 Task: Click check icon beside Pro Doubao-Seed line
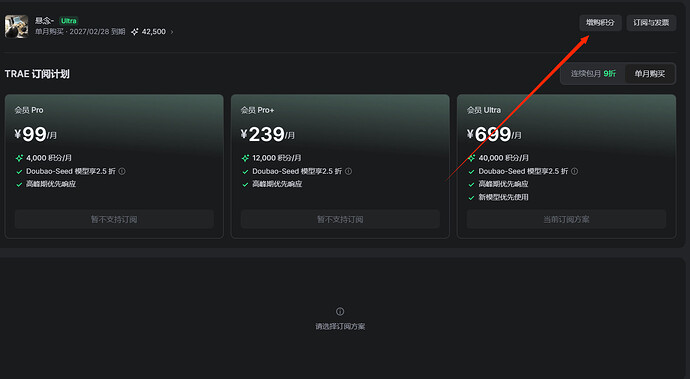point(19,172)
